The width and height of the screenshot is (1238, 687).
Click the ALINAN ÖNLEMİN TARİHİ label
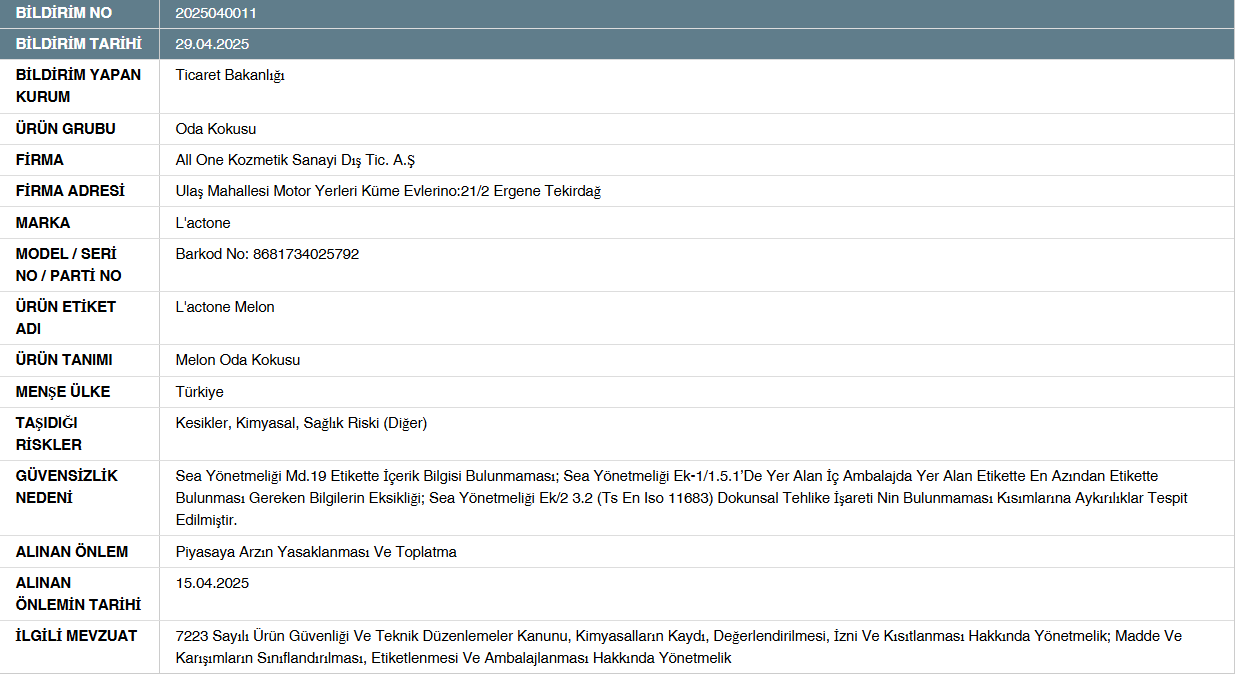coord(78,594)
